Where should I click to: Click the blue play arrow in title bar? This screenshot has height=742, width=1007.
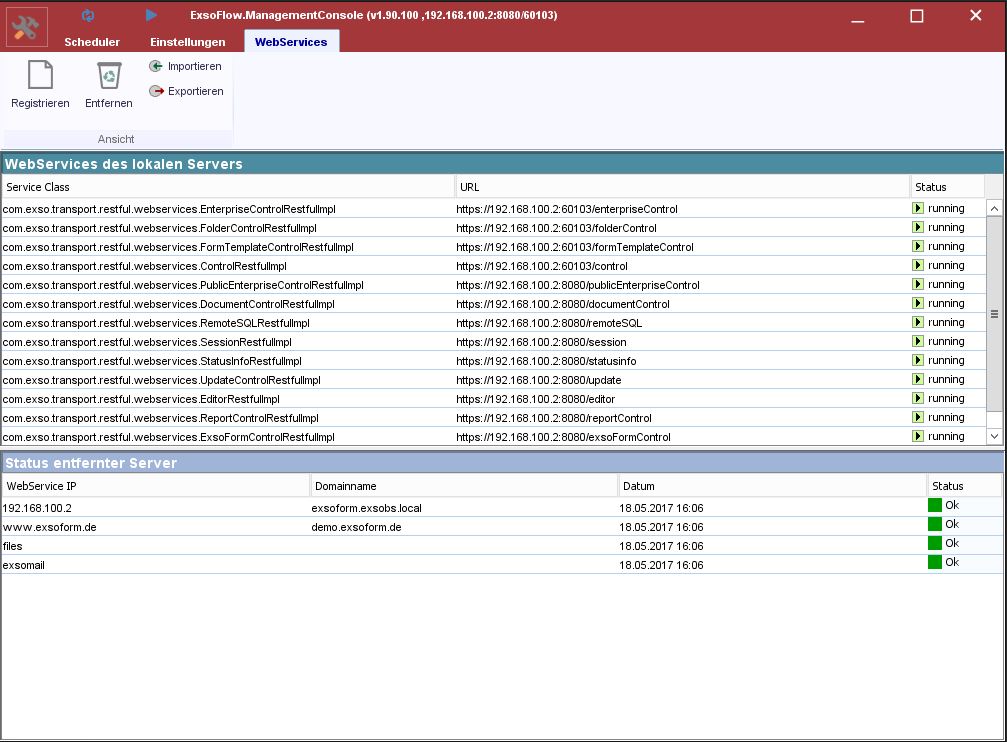pyautogui.click(x=151, y=15)
